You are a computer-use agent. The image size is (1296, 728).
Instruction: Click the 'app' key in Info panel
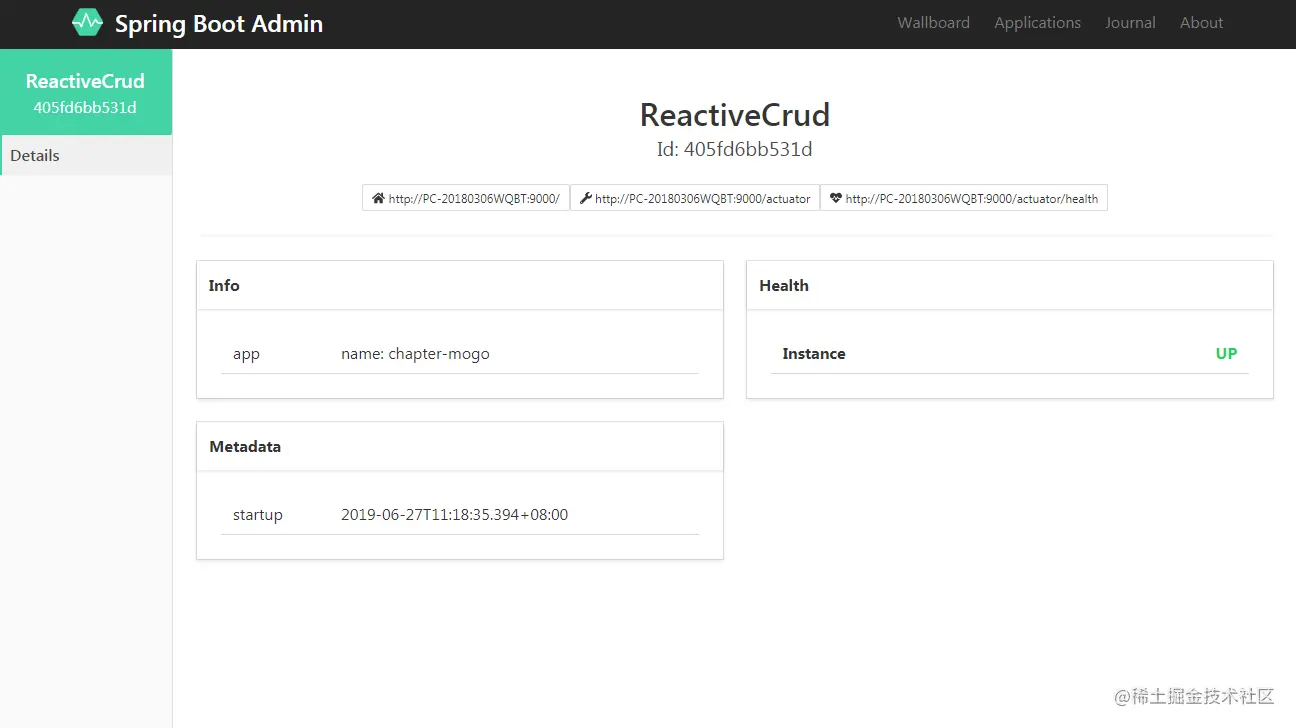(246, 354)
